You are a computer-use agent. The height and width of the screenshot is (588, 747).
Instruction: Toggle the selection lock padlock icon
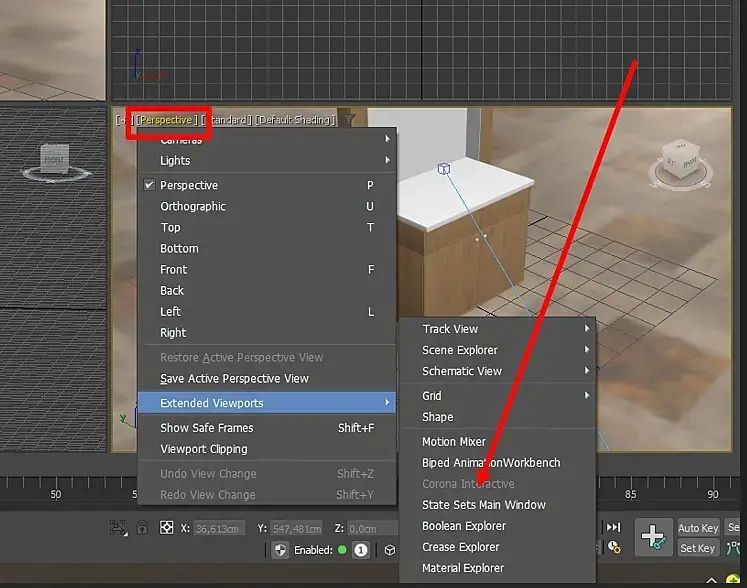(142, 528)
